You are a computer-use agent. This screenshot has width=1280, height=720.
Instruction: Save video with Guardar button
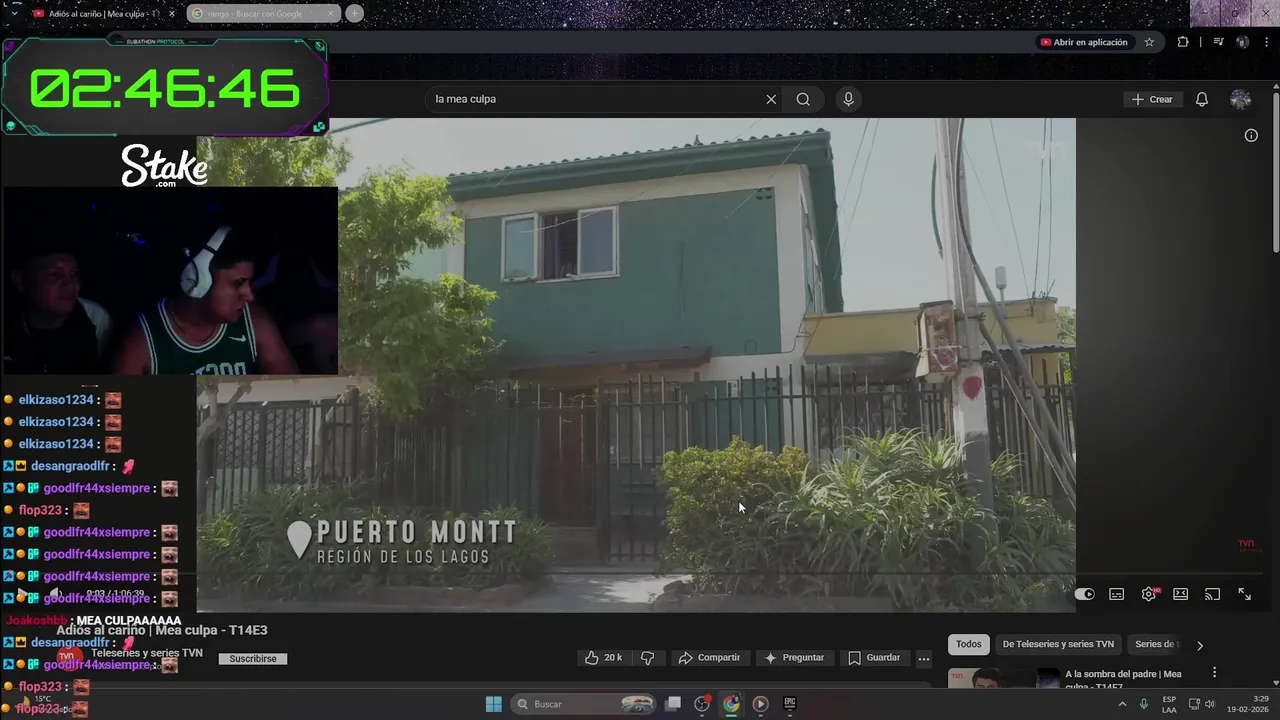875,657
